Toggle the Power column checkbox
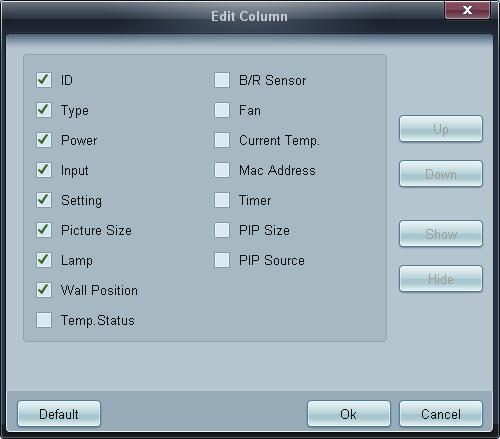Image resolution: width=500 pixels, height=439 pixels. pyautogui.click(x=44, y=140)
